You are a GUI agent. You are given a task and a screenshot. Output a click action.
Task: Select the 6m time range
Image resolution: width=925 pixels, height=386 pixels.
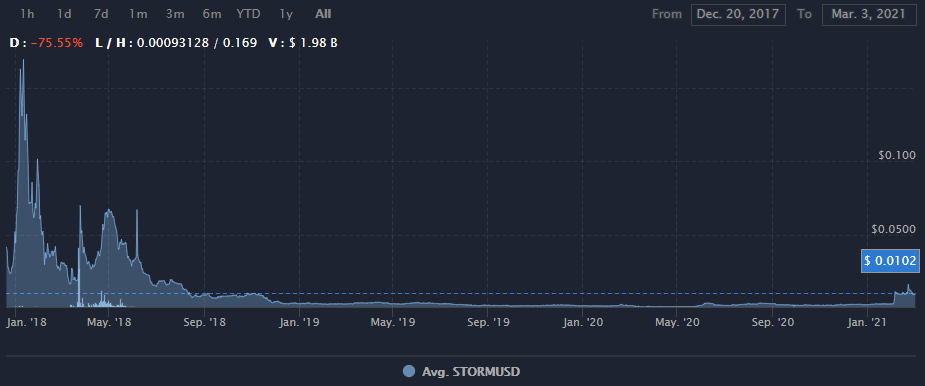[212, 14]
